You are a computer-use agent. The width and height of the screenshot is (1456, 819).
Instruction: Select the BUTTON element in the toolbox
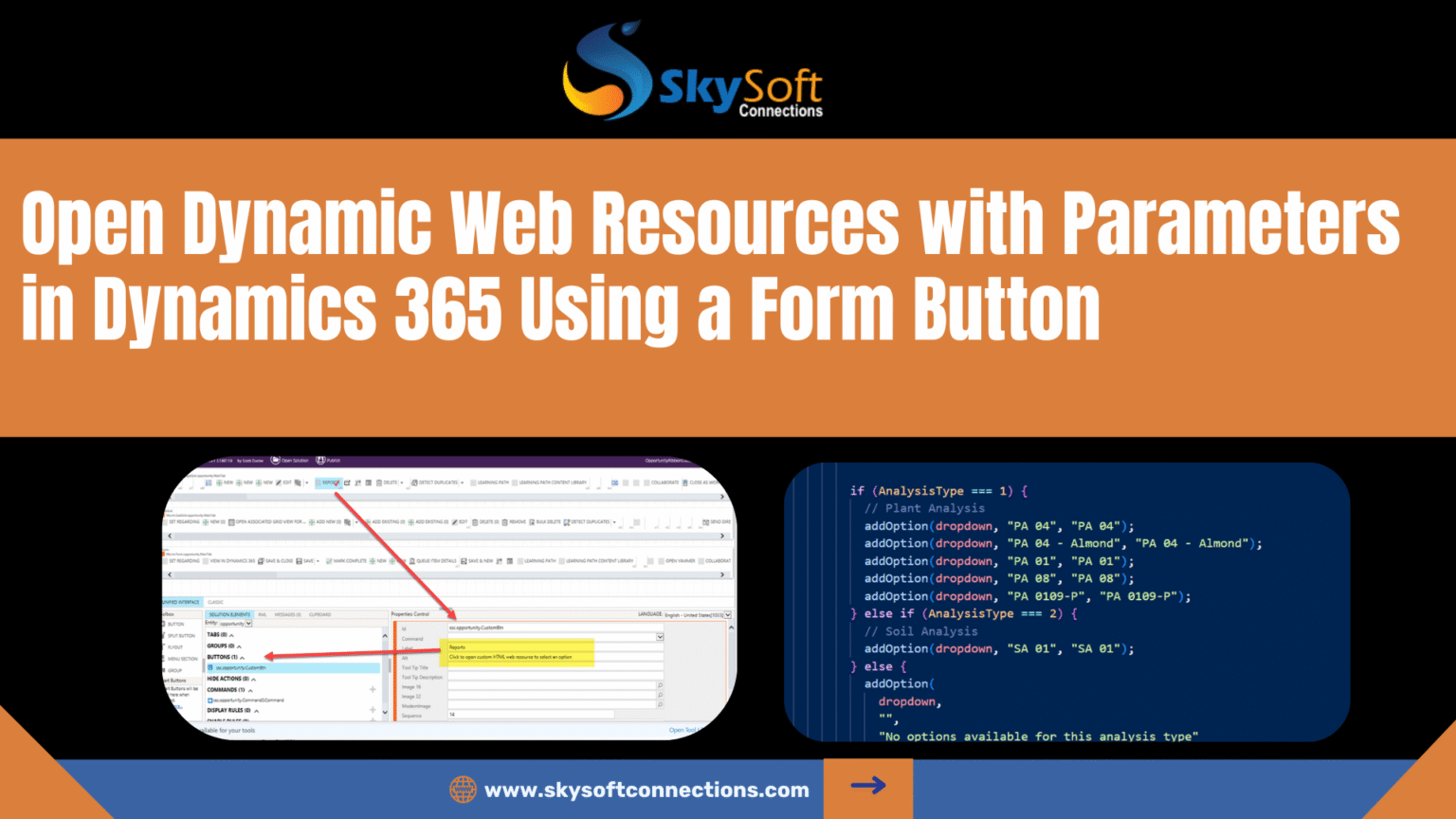click(180, 624)
